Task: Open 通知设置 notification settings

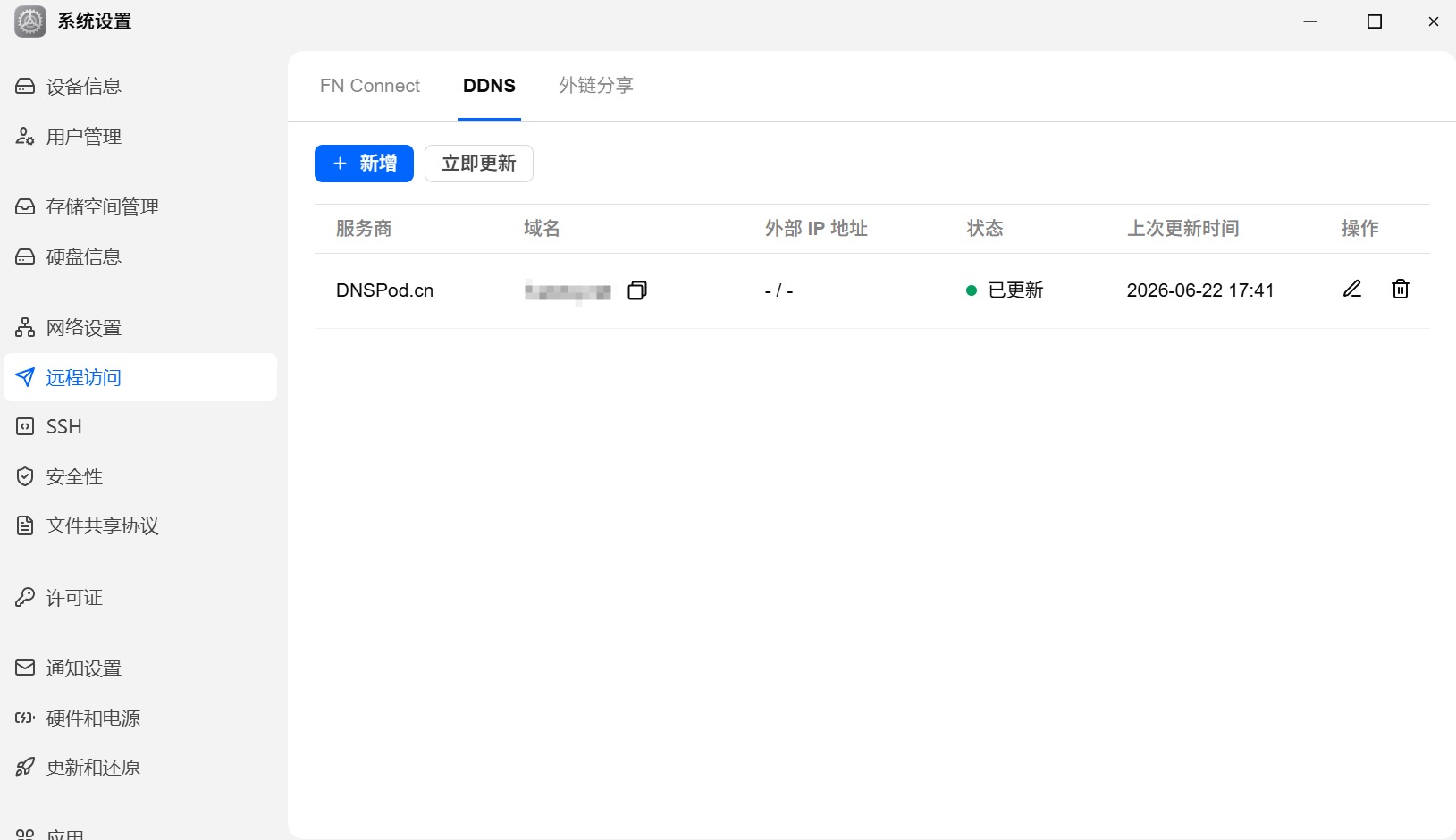Action: pyautogui.click(x=140, y=668)
